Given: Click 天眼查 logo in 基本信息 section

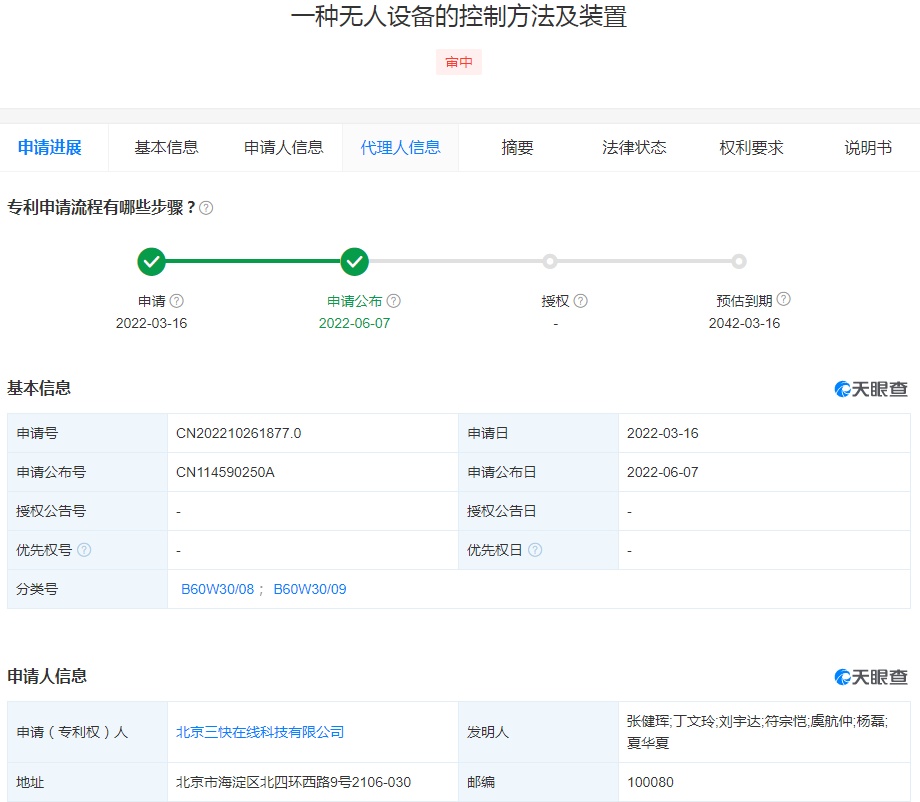Looking at the screenshot, I should [x=871, y=389].
